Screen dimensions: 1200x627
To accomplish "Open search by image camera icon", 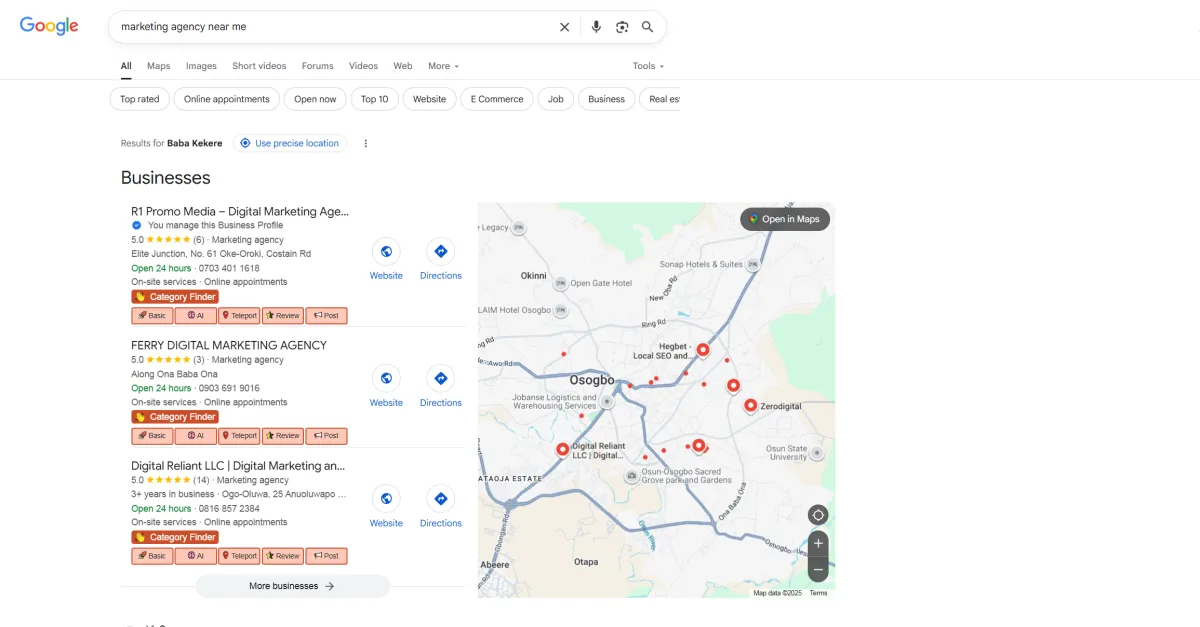I will tap(622, 27).
